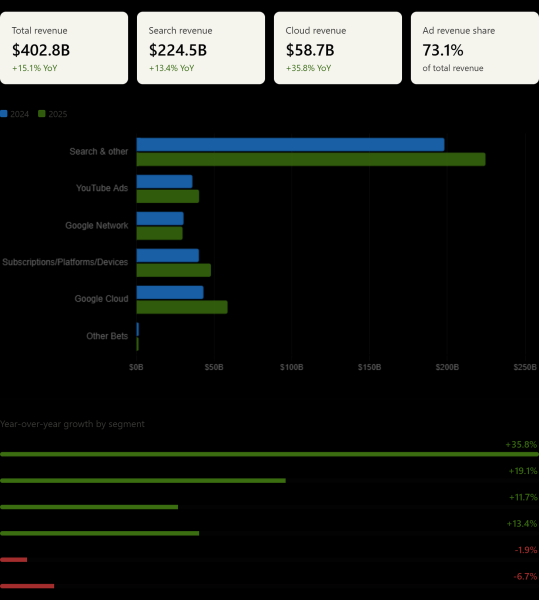Click the +11.7% growth label
Screen dimensions: 539x600
[523, 497]
